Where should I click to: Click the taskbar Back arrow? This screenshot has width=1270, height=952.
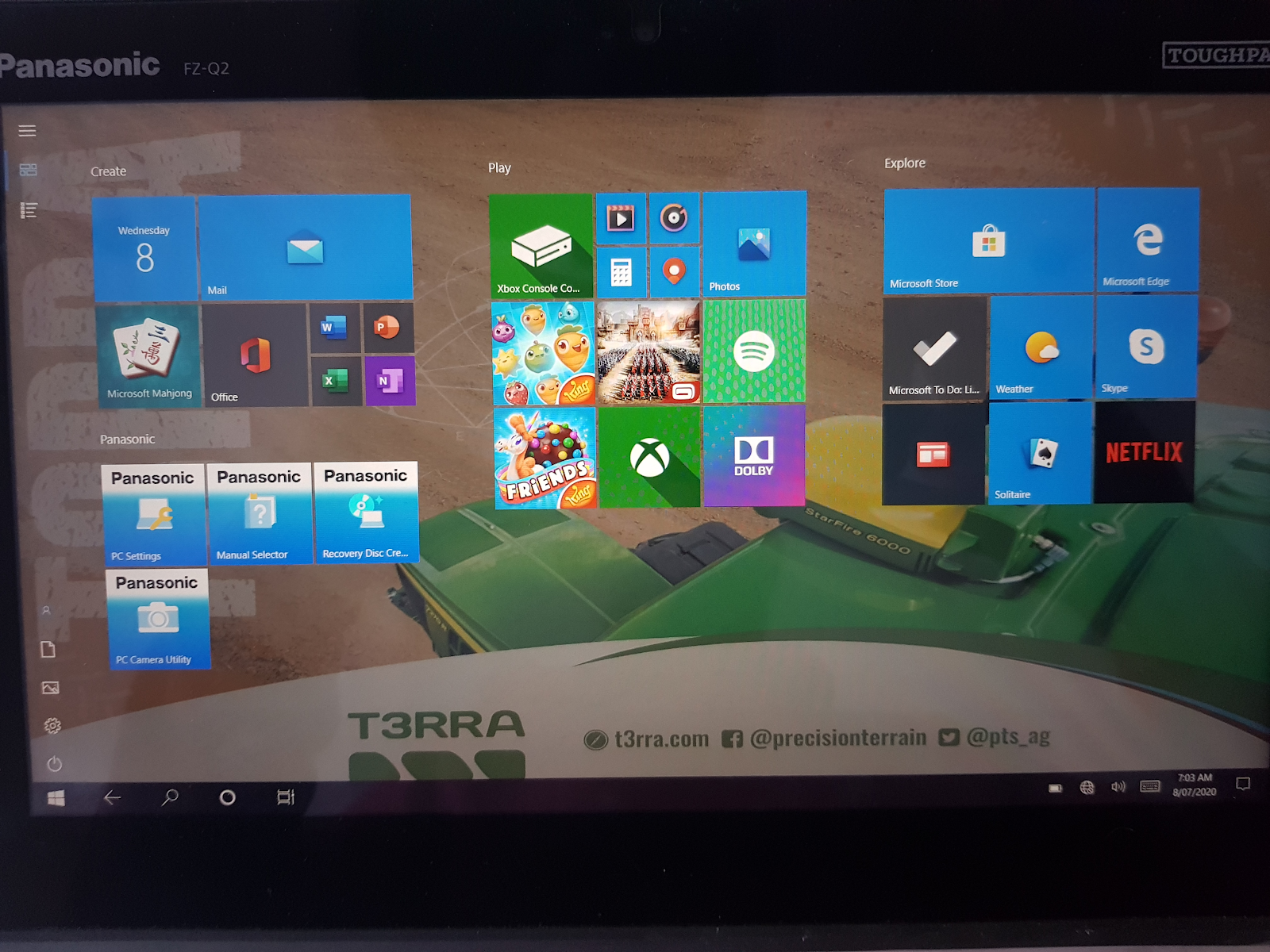coord(113,797)
